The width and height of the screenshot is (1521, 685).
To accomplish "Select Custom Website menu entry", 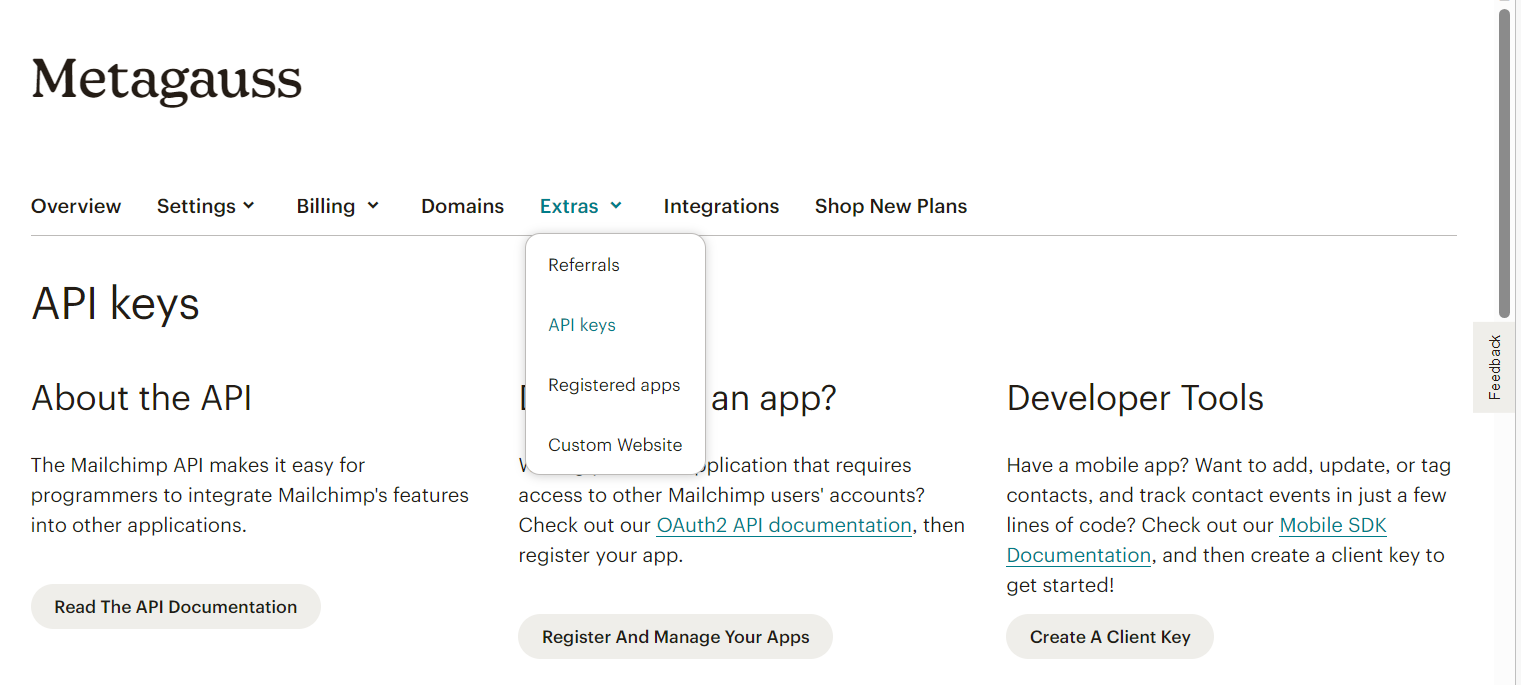I will click(615, 445).
